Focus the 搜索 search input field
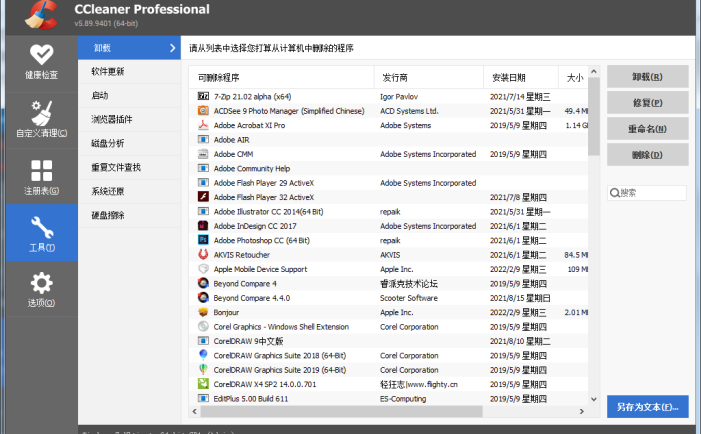Viewport: 701px width, 434px height. click(647, 193)
